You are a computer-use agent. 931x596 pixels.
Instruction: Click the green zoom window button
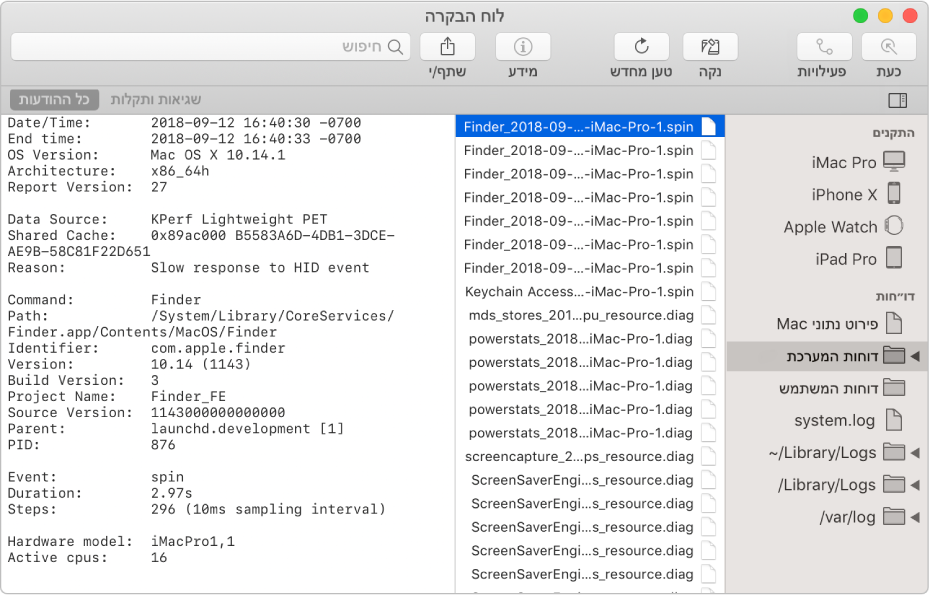[860, 16]
